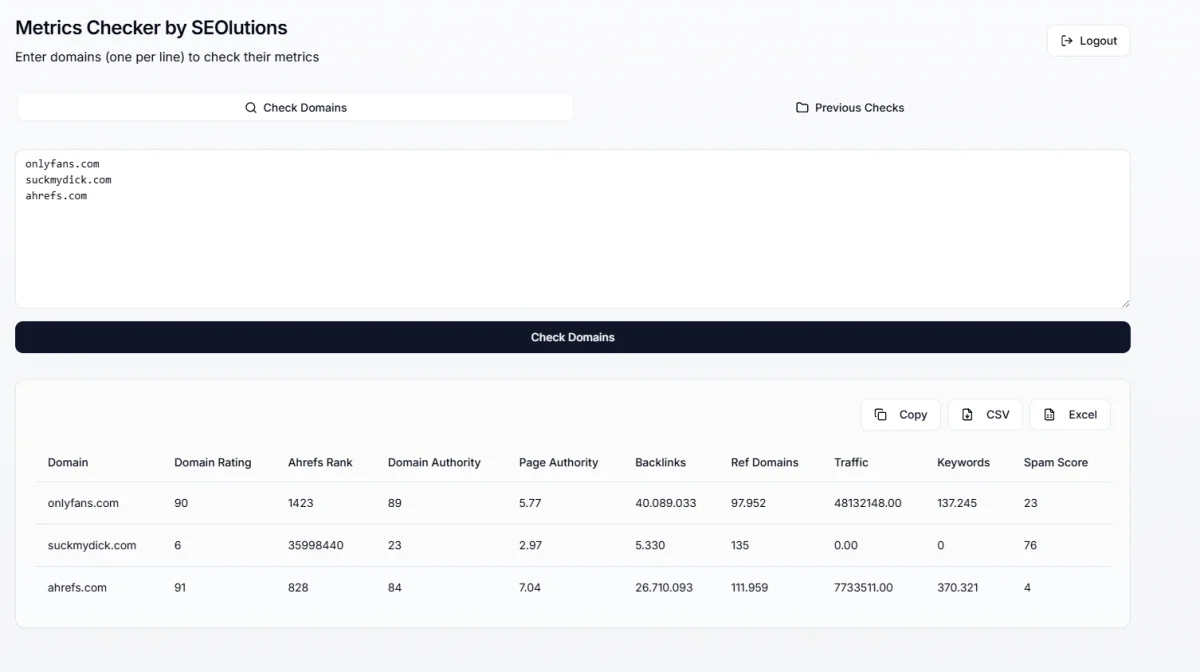The height and width of the screenshot is (672, 1200).
Task: Grab the text area resize handle
Action: point(1125,303)
